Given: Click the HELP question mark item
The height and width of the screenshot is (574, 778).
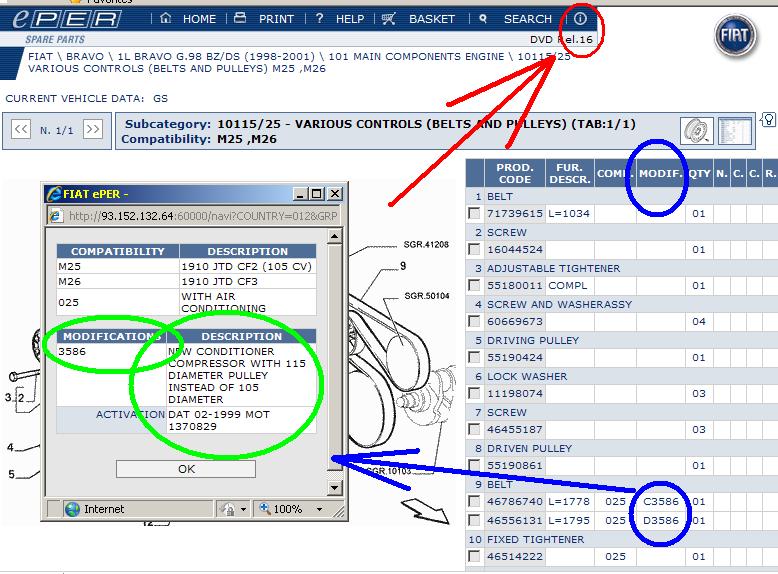Looking at the screenshot, I should coord(340,19).
